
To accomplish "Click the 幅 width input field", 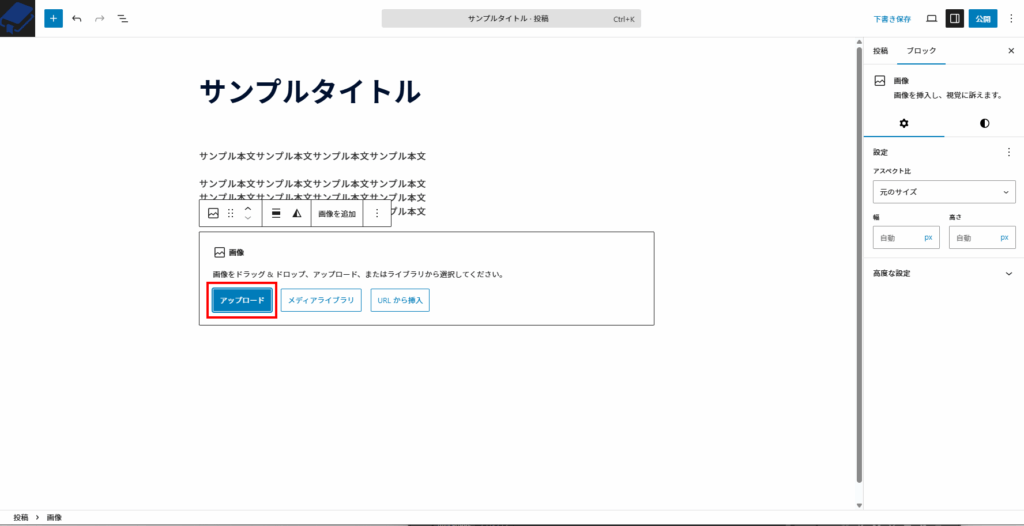I will click(897, 238).
